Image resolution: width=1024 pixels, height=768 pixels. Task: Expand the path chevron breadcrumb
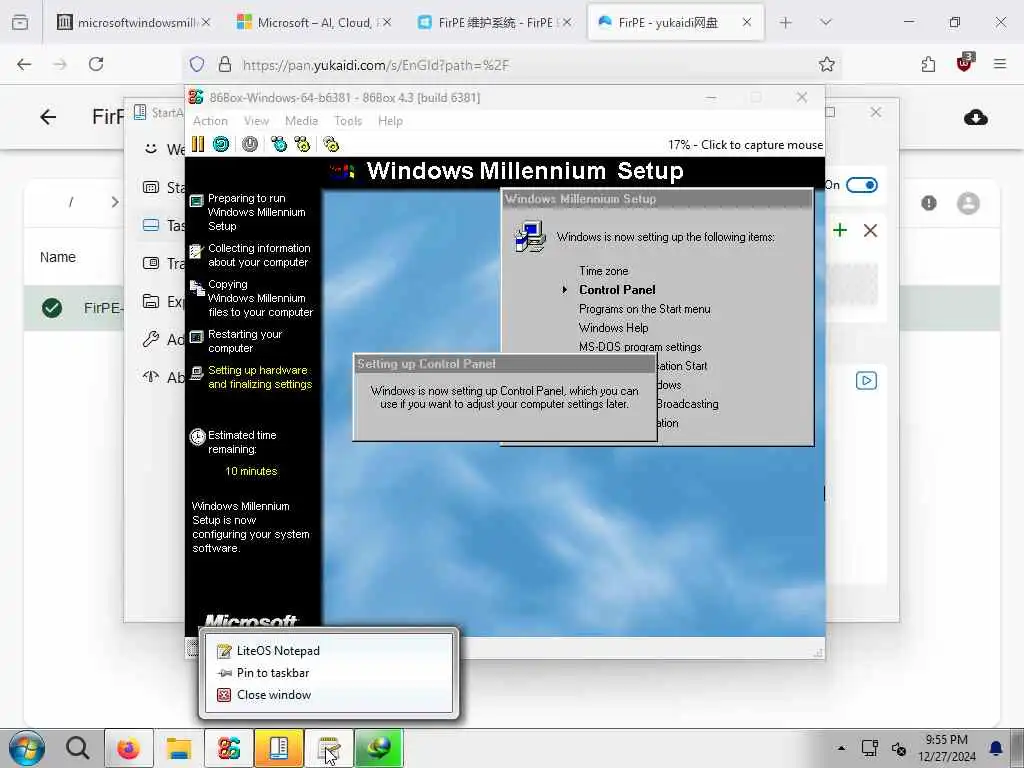point(115,202)
